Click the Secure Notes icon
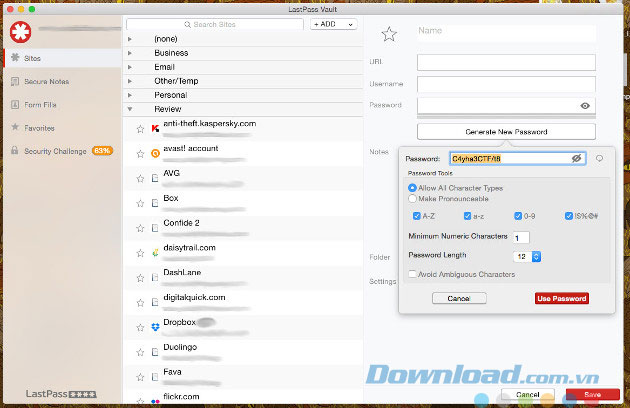Viewport: 630px width, 408px height. click(x=15, y=81)
